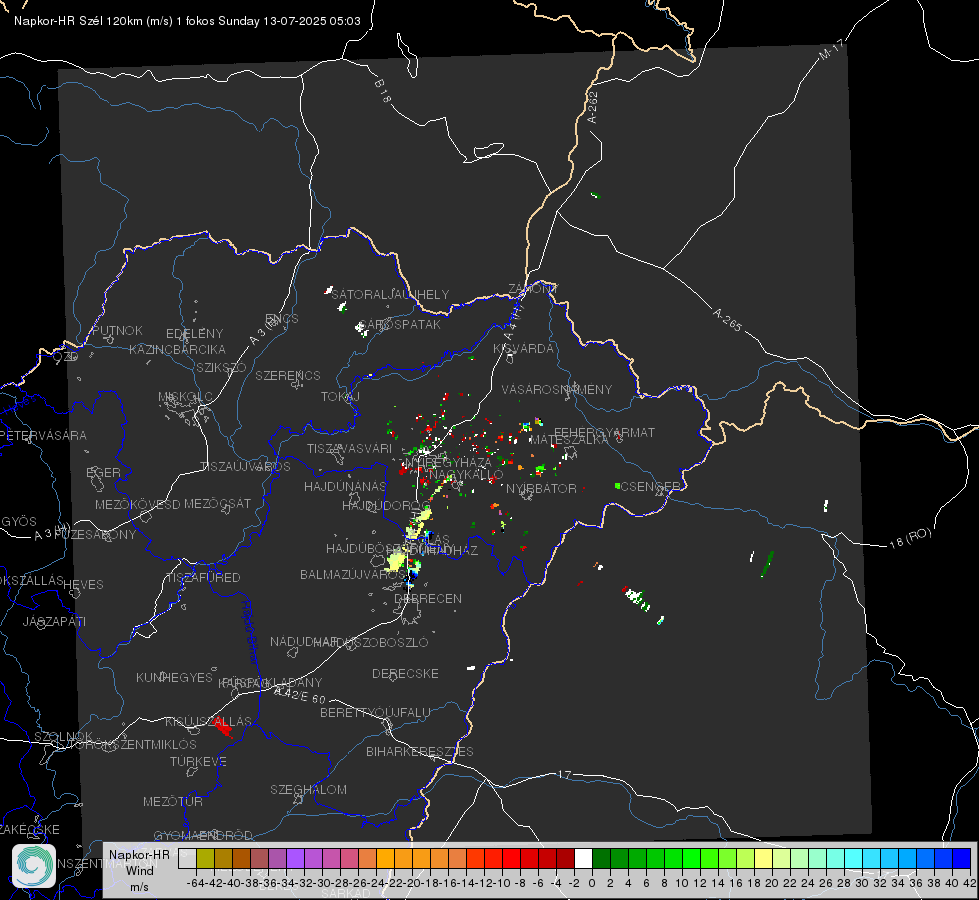This screenshot has width=979, height=900.
Task: Click the ZÁHONY label near the border
Action: click(533, 289)
